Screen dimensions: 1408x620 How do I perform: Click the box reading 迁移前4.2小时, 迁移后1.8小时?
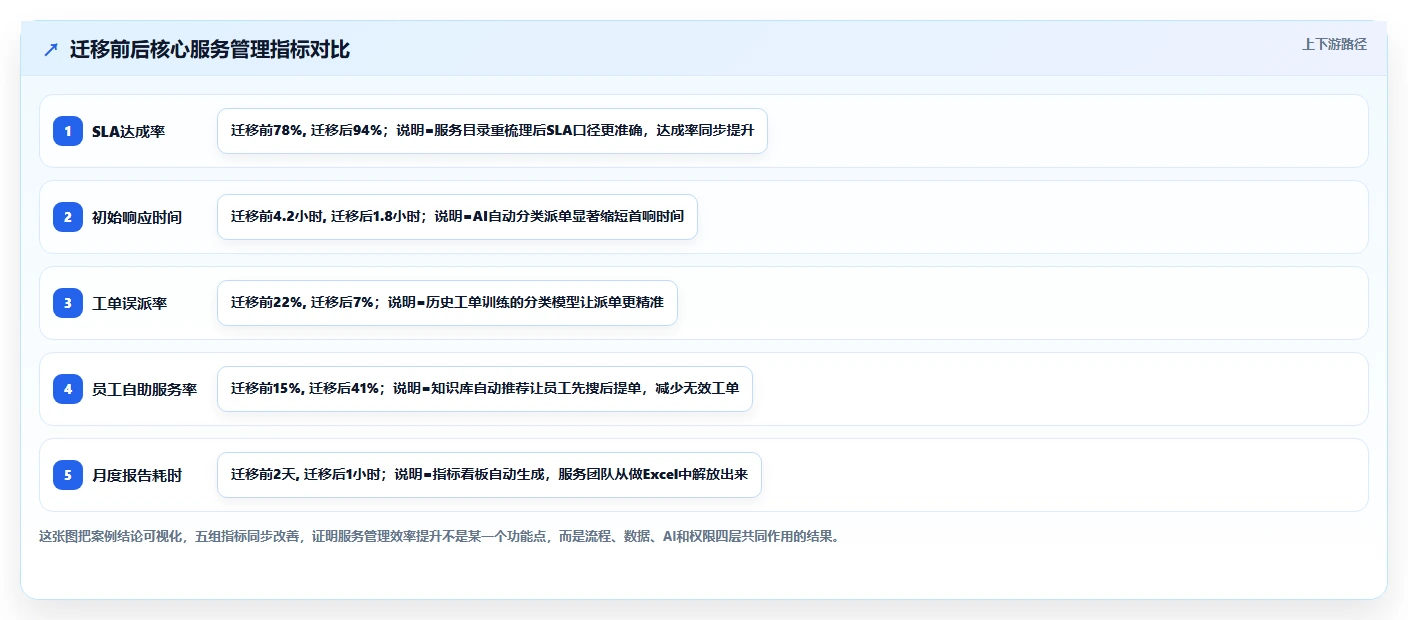tap(457, 217)
